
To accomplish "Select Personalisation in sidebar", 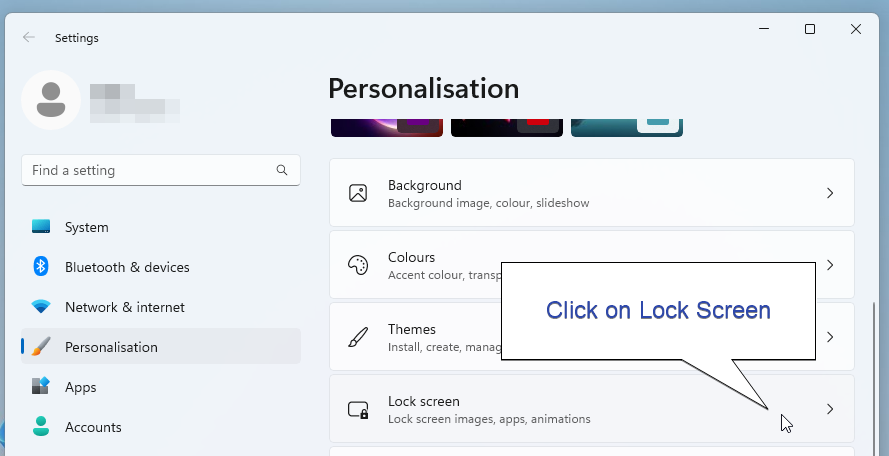I will click(x=161, y=346).
